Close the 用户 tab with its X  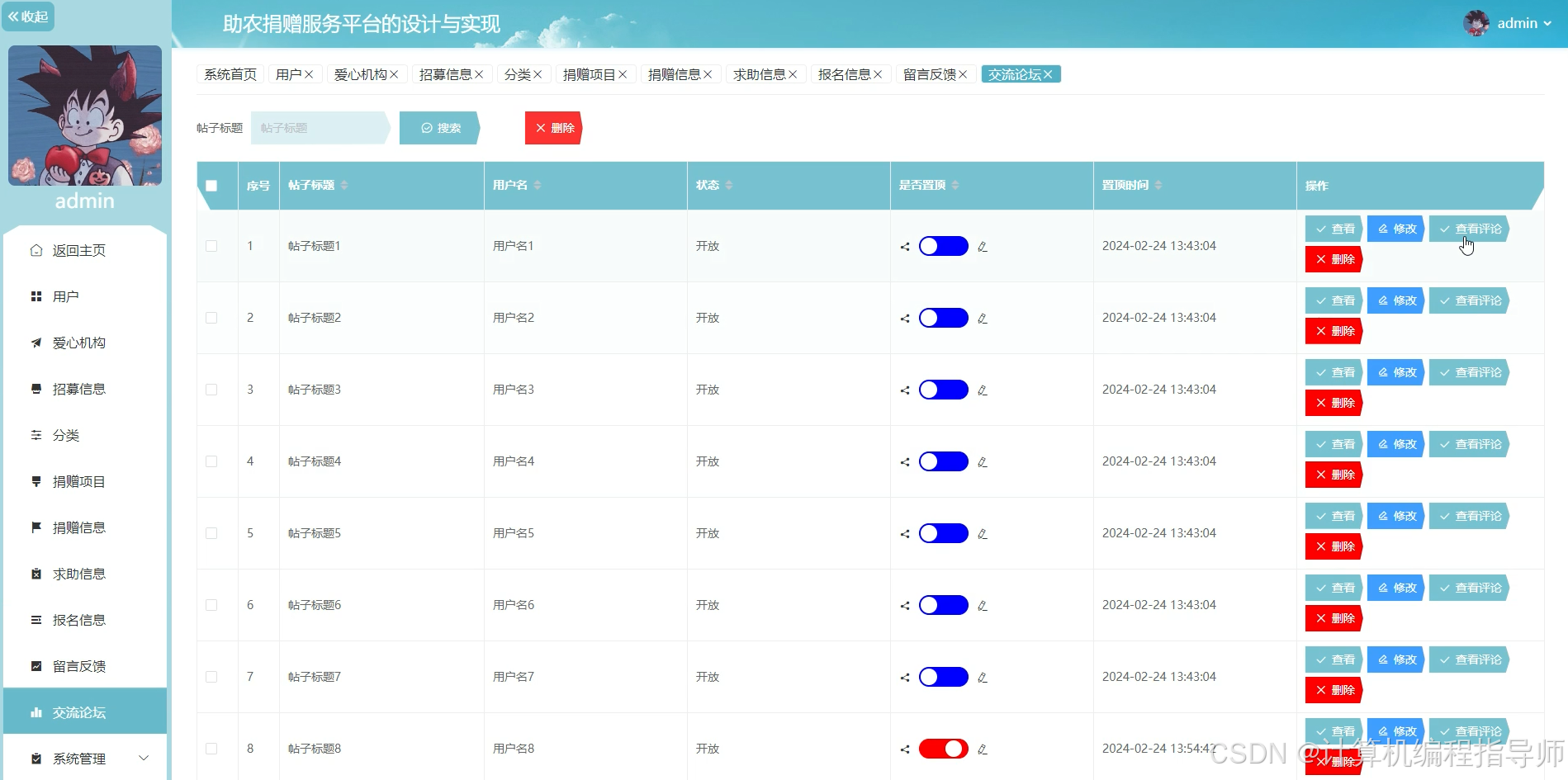tap(309, 74)
